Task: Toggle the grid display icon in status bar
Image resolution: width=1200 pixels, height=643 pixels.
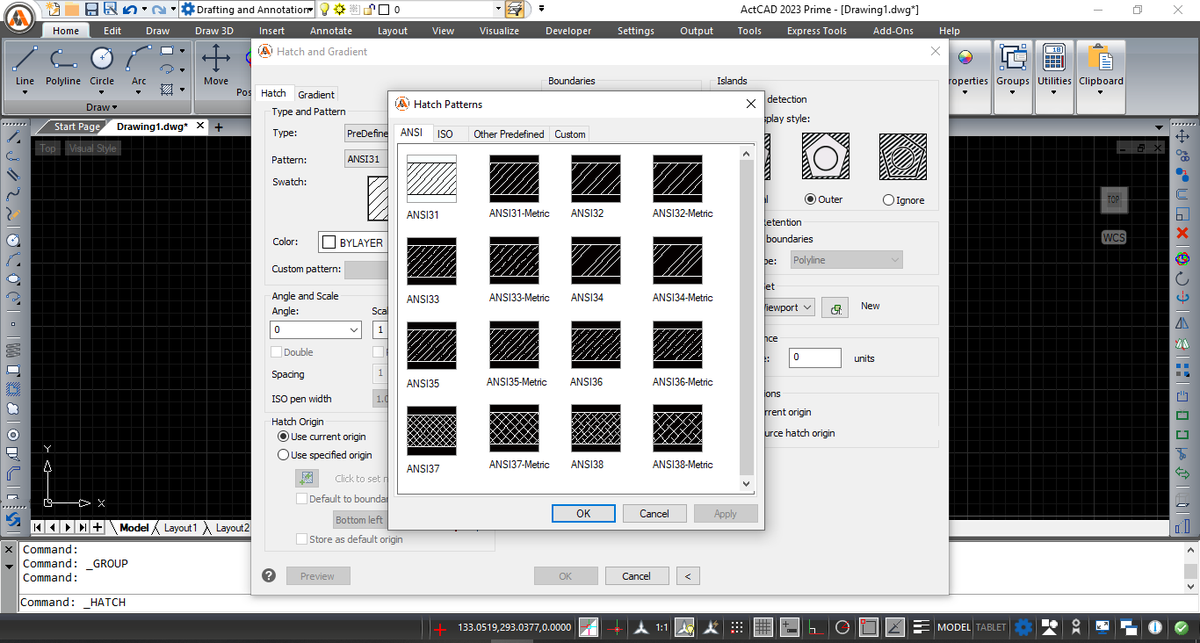Action: [762, 627]
